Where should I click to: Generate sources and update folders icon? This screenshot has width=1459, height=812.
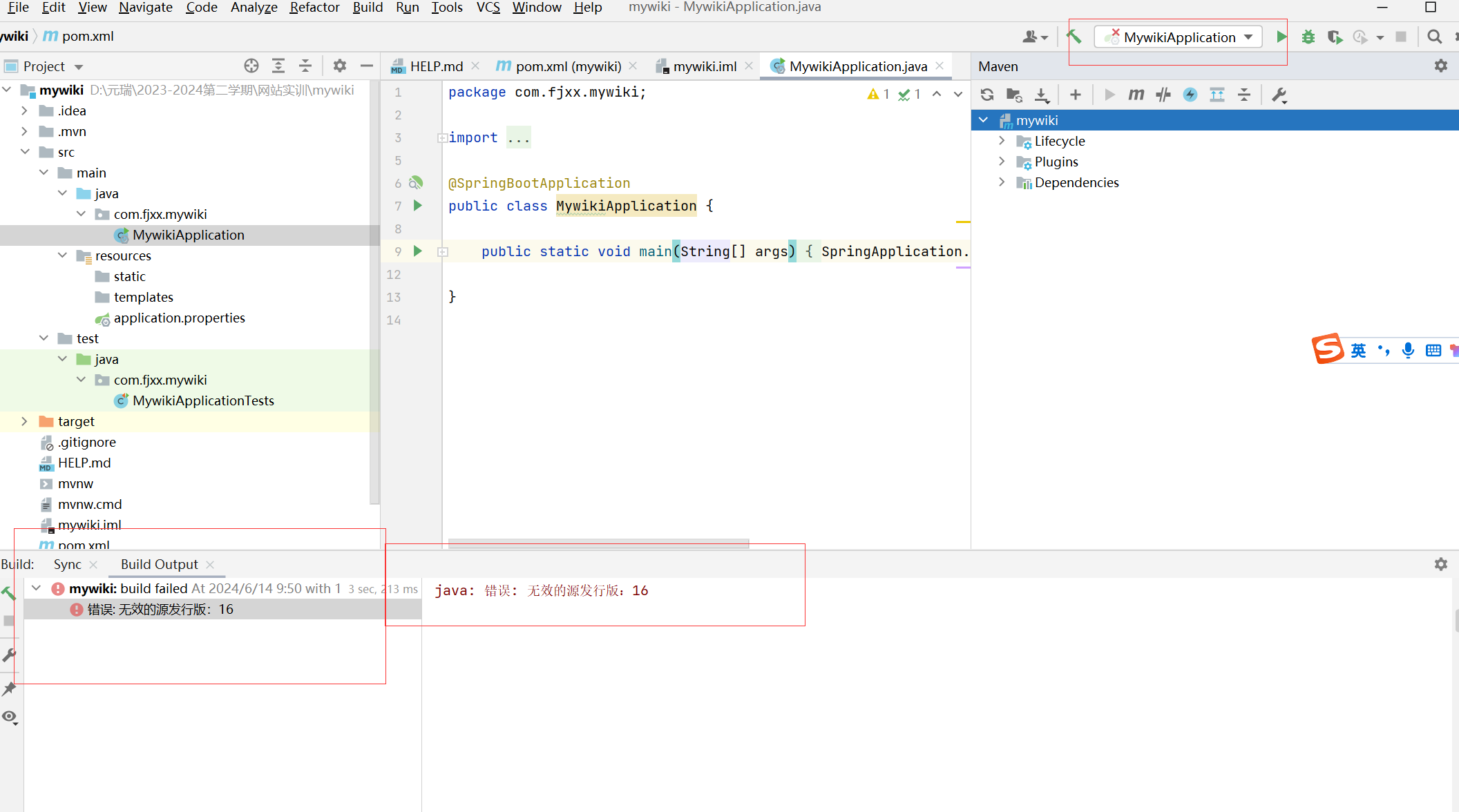point(1014,95)
